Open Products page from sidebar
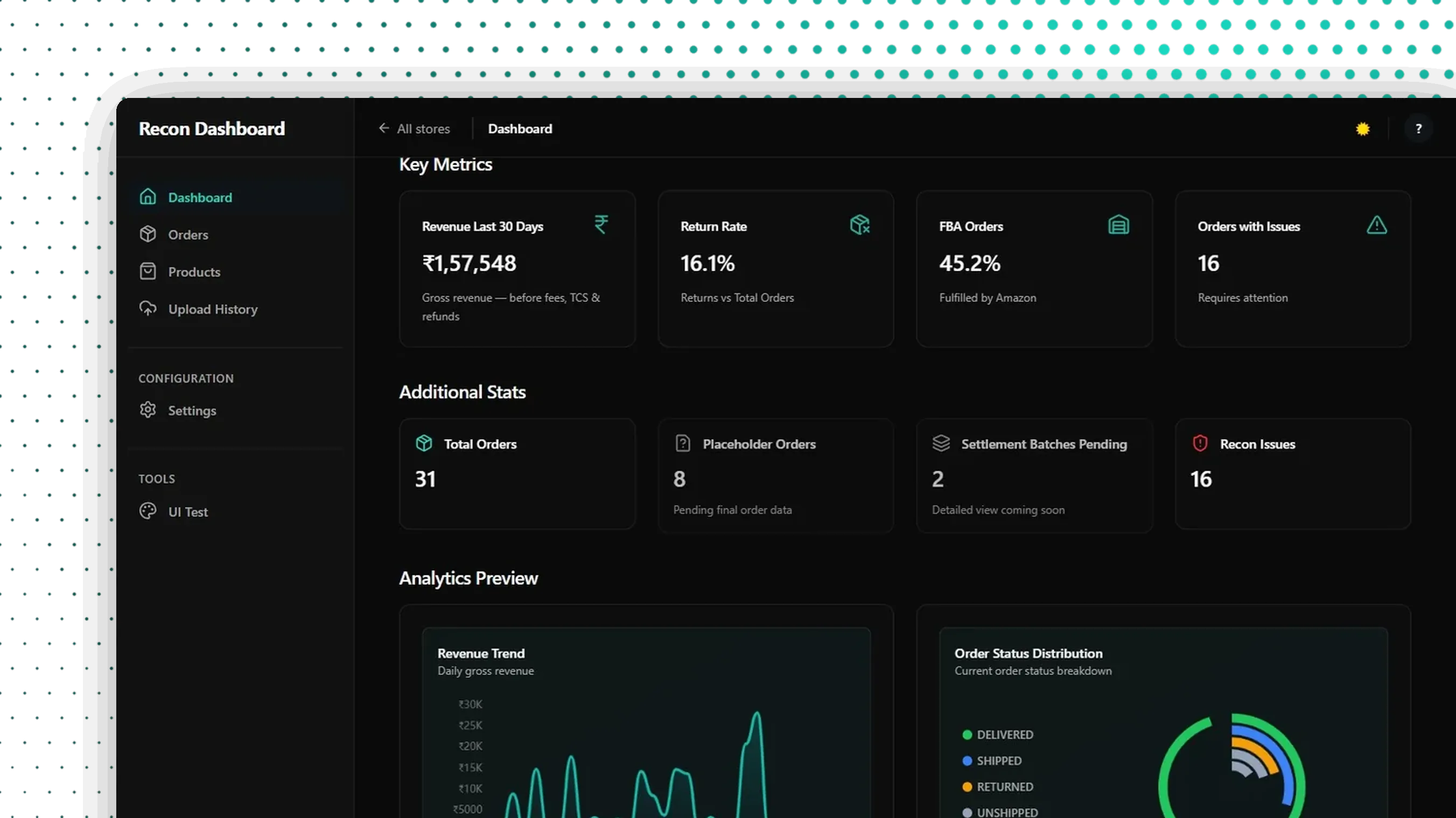1456x818 pixels. (x=236, y=272)
